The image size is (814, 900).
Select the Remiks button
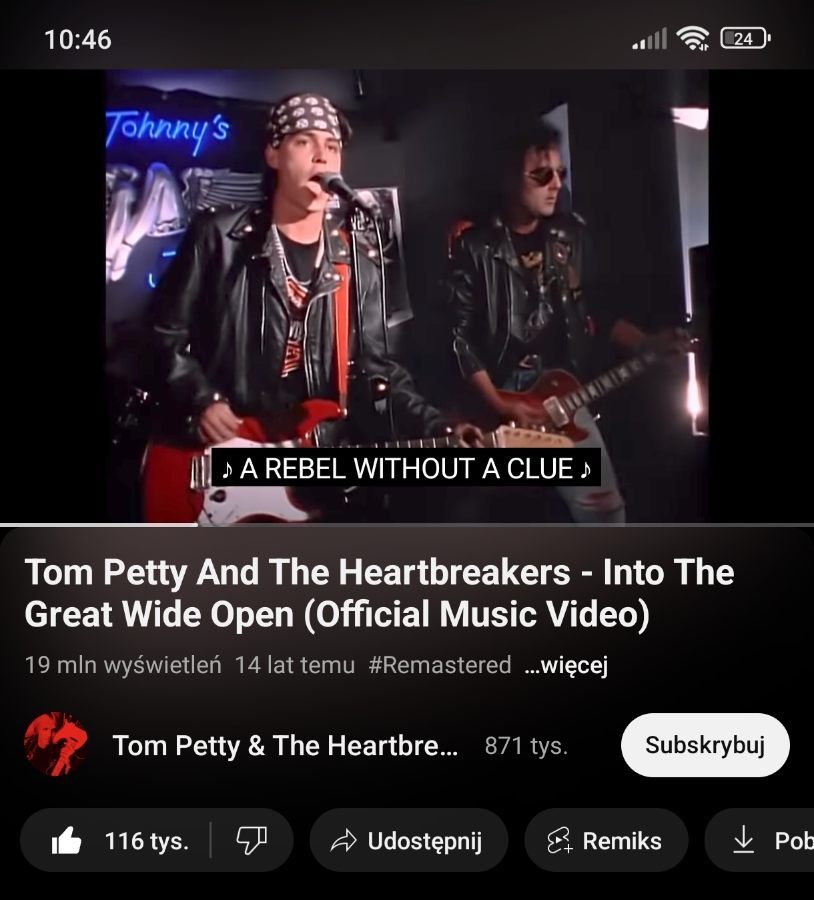606,841
